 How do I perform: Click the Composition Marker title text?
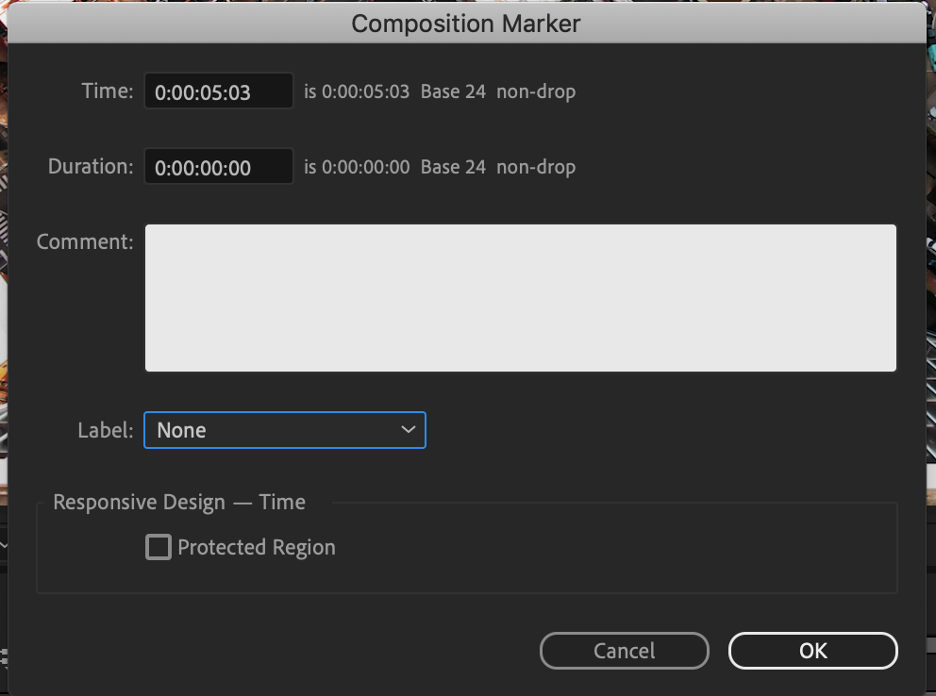point(466,24)
